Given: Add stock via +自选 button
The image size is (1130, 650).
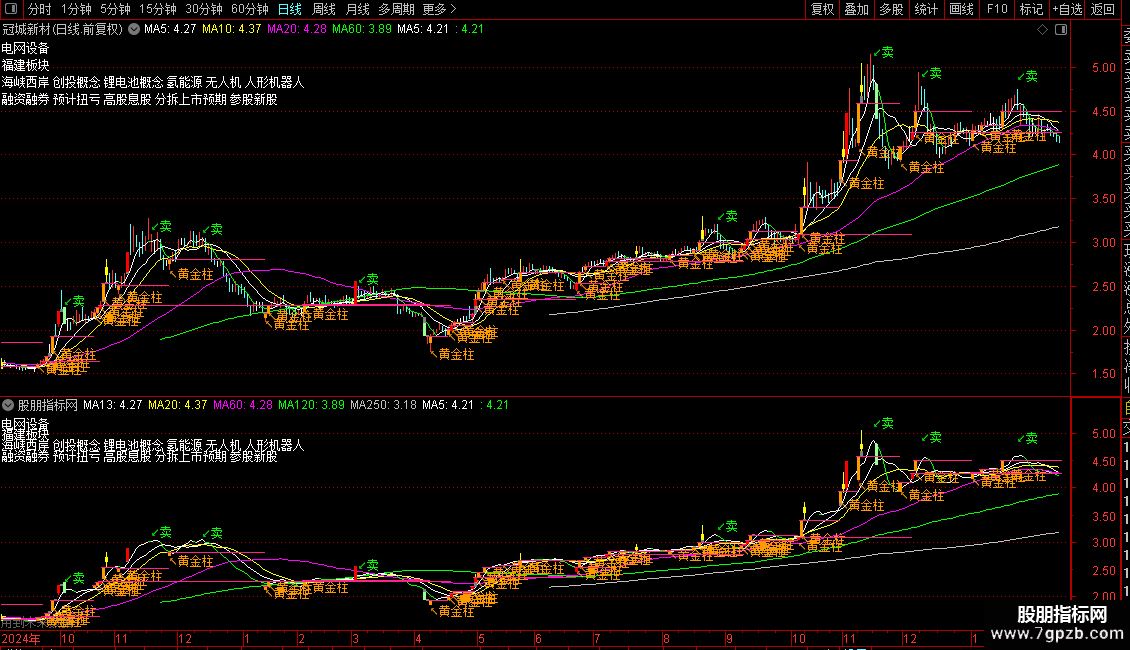Looking at the screenshot, I should (x=1067, y=9).
